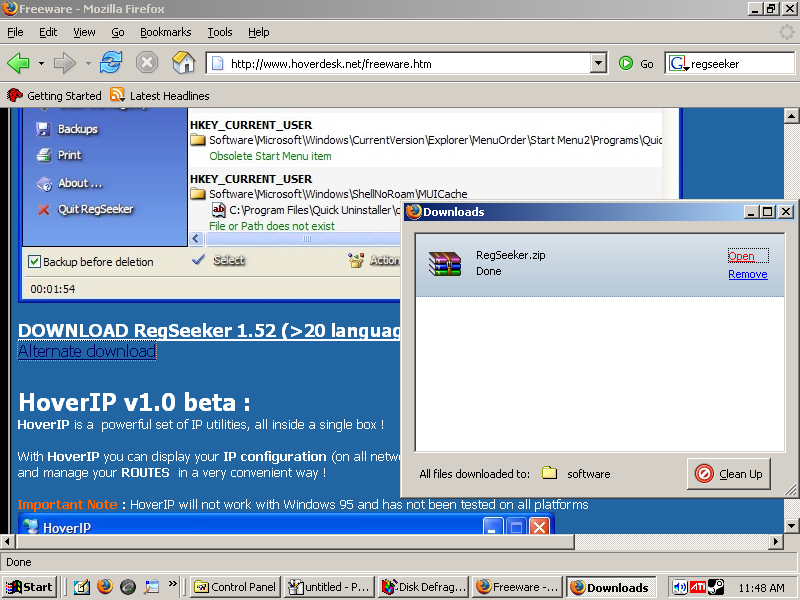Click the volume icon in system tray
Image resolution: width=800 pixels, height=600 pixels.
tap(680, 587)
